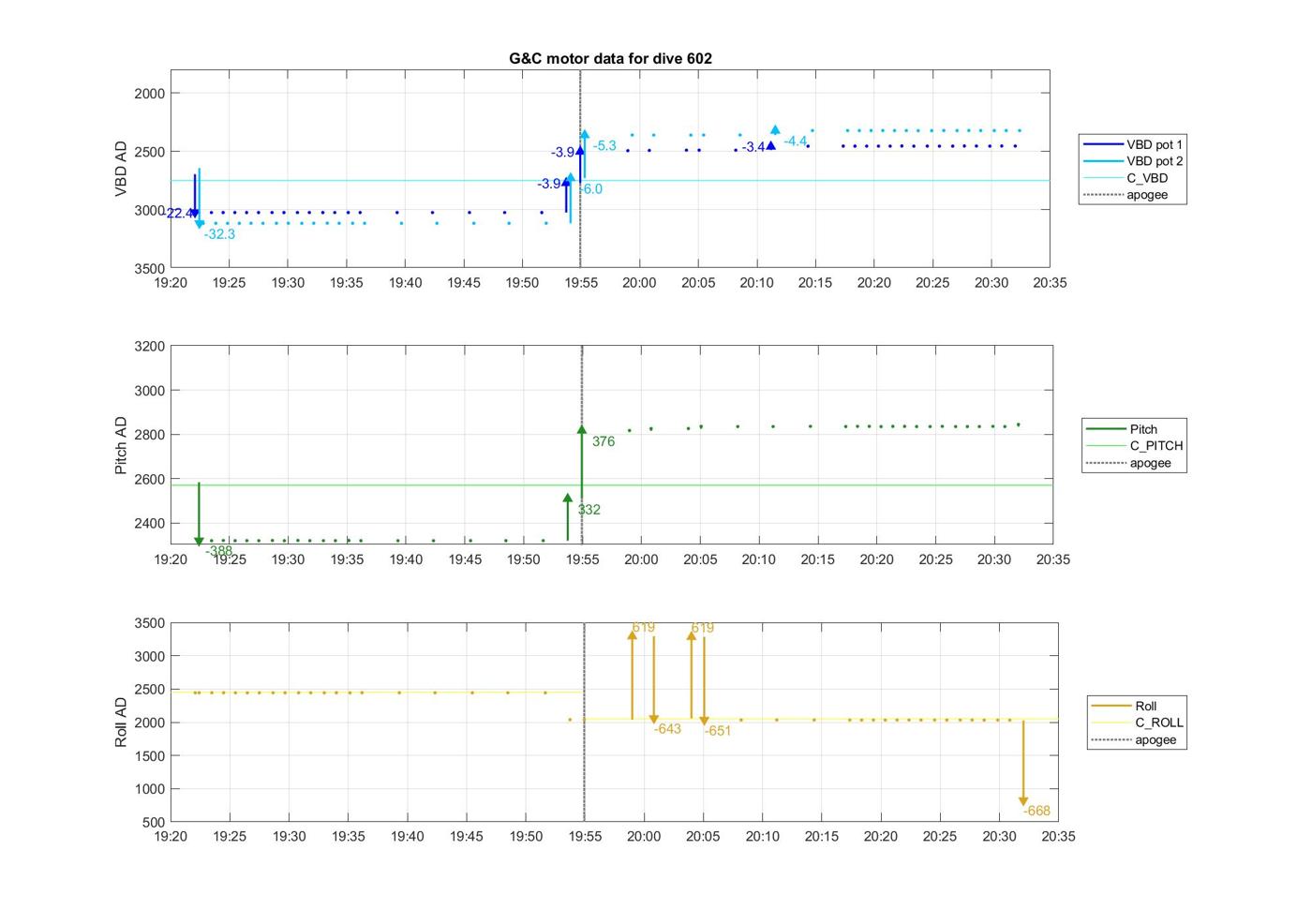
Task: Click the "19:55" time tick under VBD plot
Action: pos(581,283)
